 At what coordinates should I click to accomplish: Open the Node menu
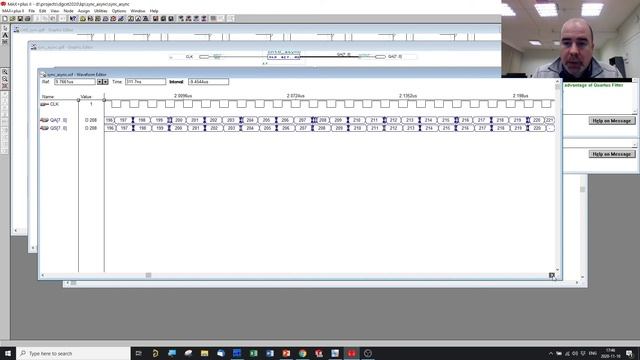(68, 11)
